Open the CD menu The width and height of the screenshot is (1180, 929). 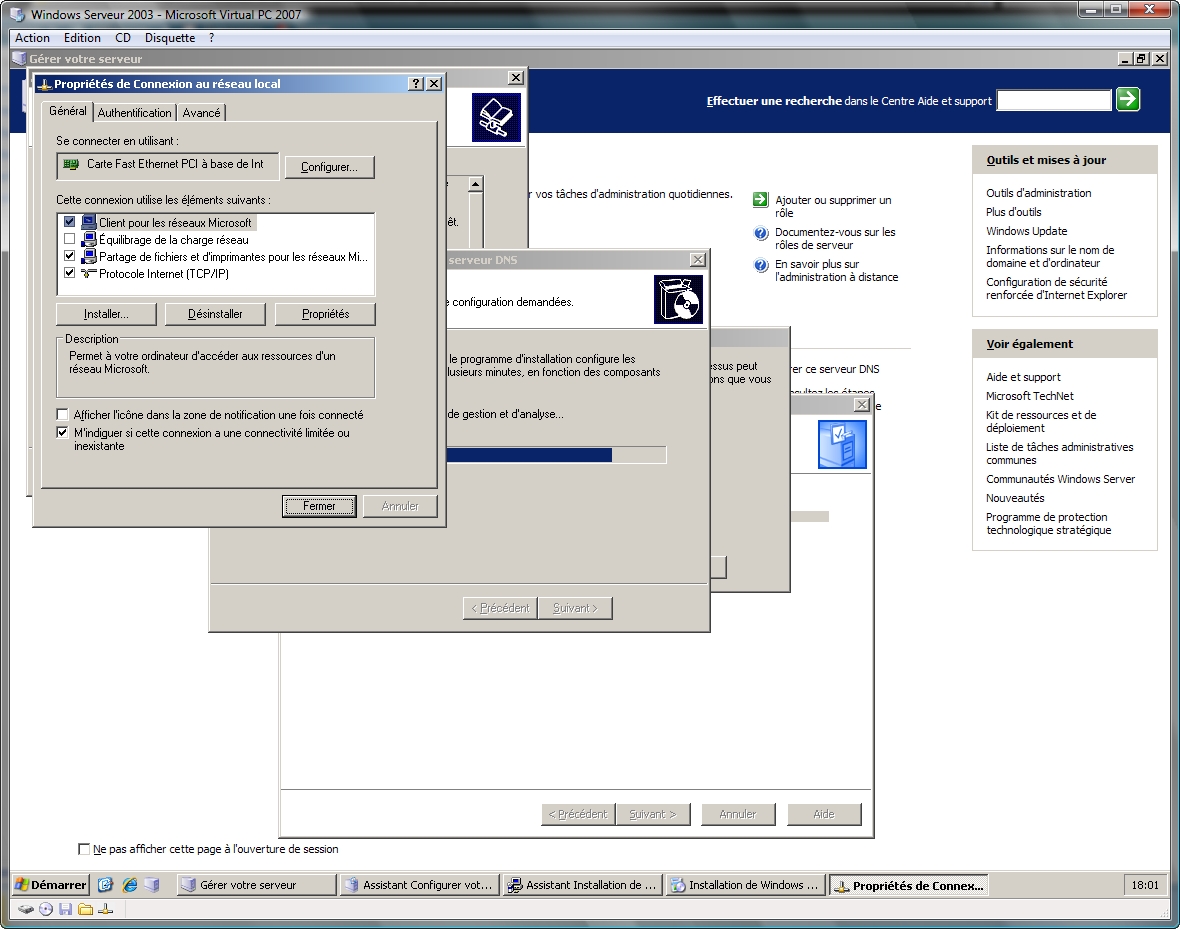pyautogui.click(x=123, y=38)
